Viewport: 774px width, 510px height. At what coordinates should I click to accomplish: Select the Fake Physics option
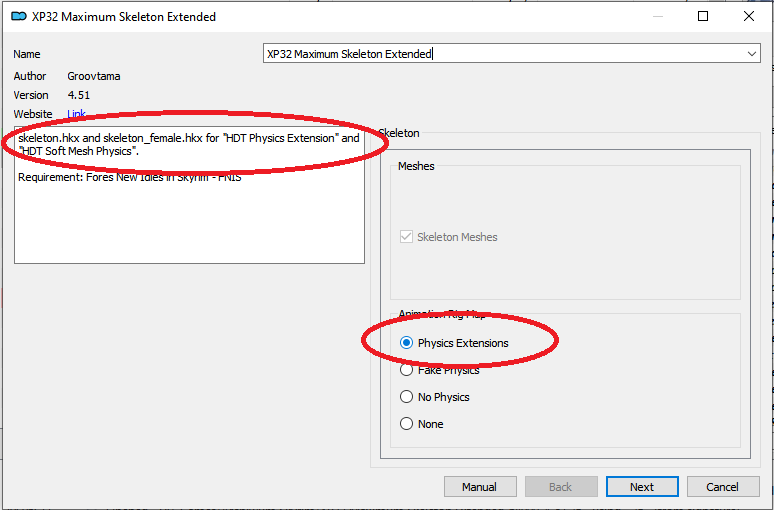406,370
